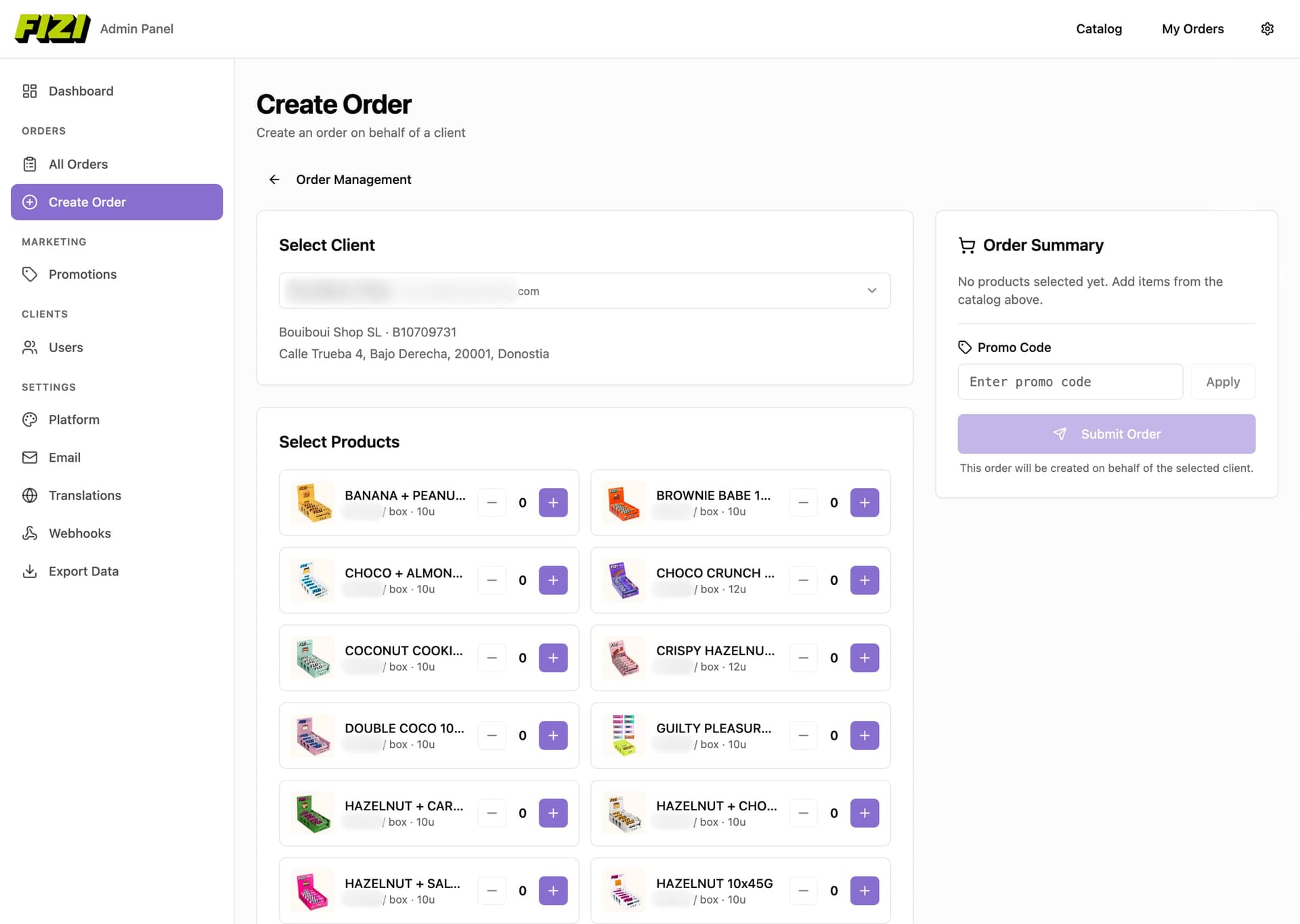Open Platform palette settings
Screen dimensions: 1300x924
coord(73,420)
